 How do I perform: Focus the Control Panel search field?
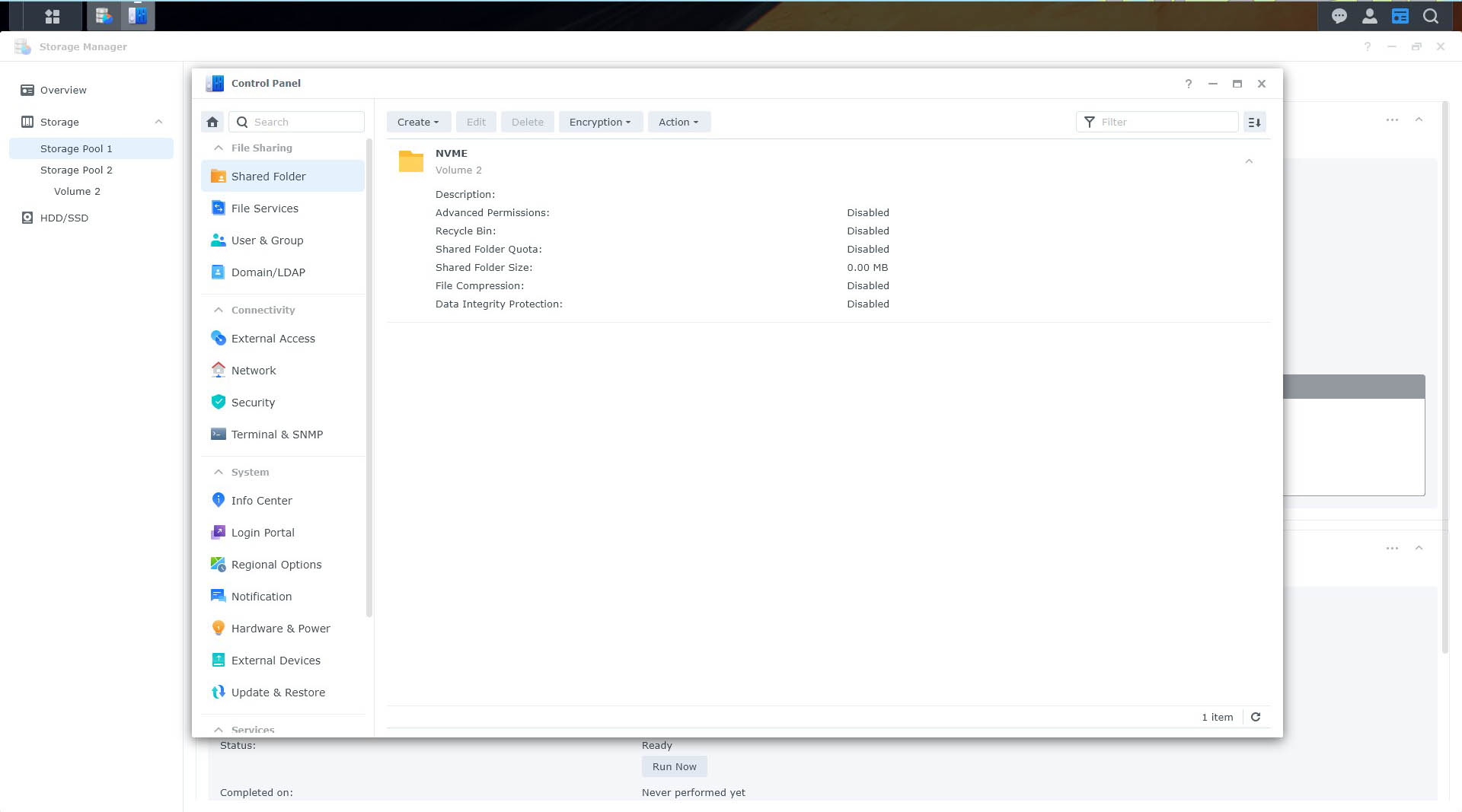pyautogui.click(x=297, y=122)
